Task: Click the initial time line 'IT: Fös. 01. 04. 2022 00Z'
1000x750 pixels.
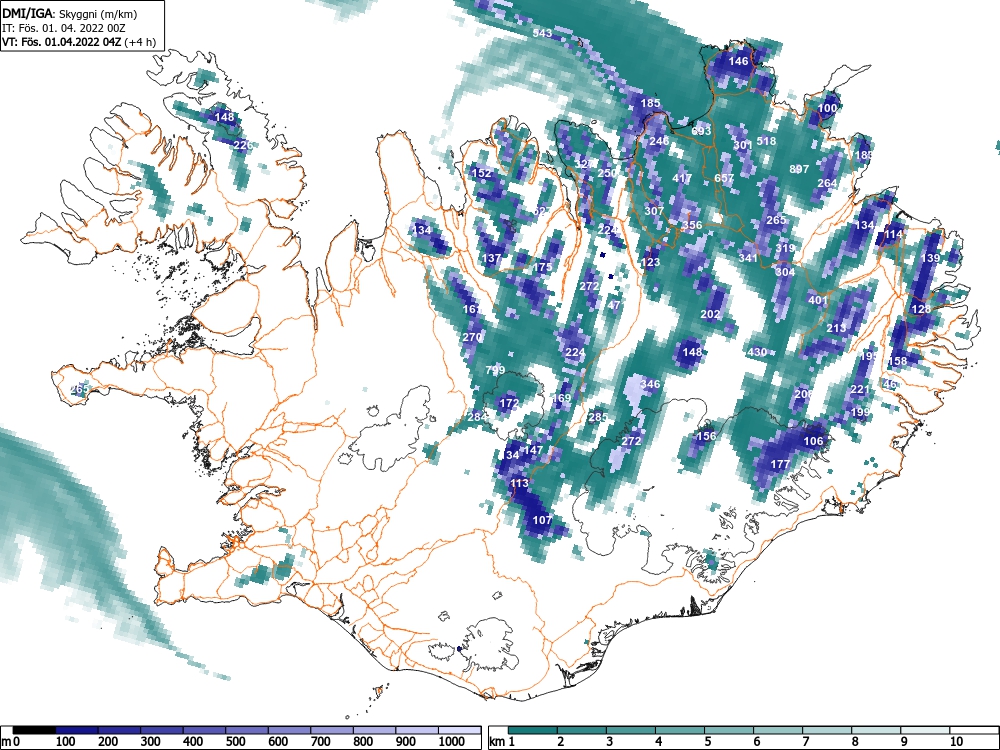Action: click(64, 28)
